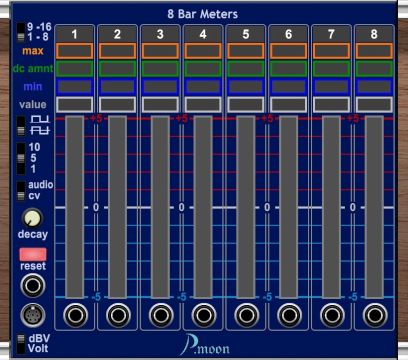Click the red reset button

click(x=33, y=254)
